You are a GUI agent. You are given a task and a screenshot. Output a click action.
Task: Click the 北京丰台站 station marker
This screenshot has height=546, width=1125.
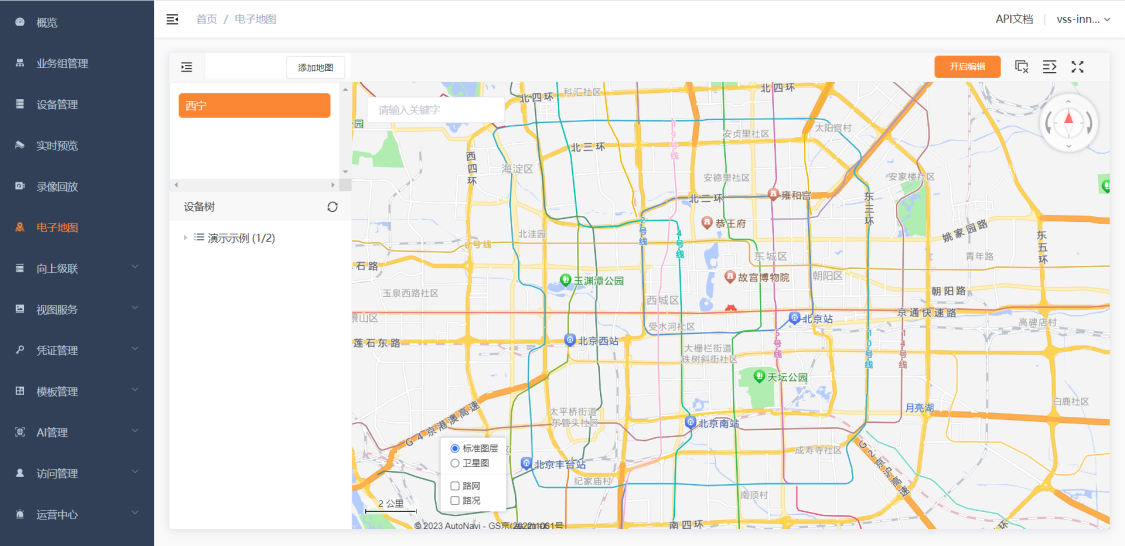tap(526, 463)
